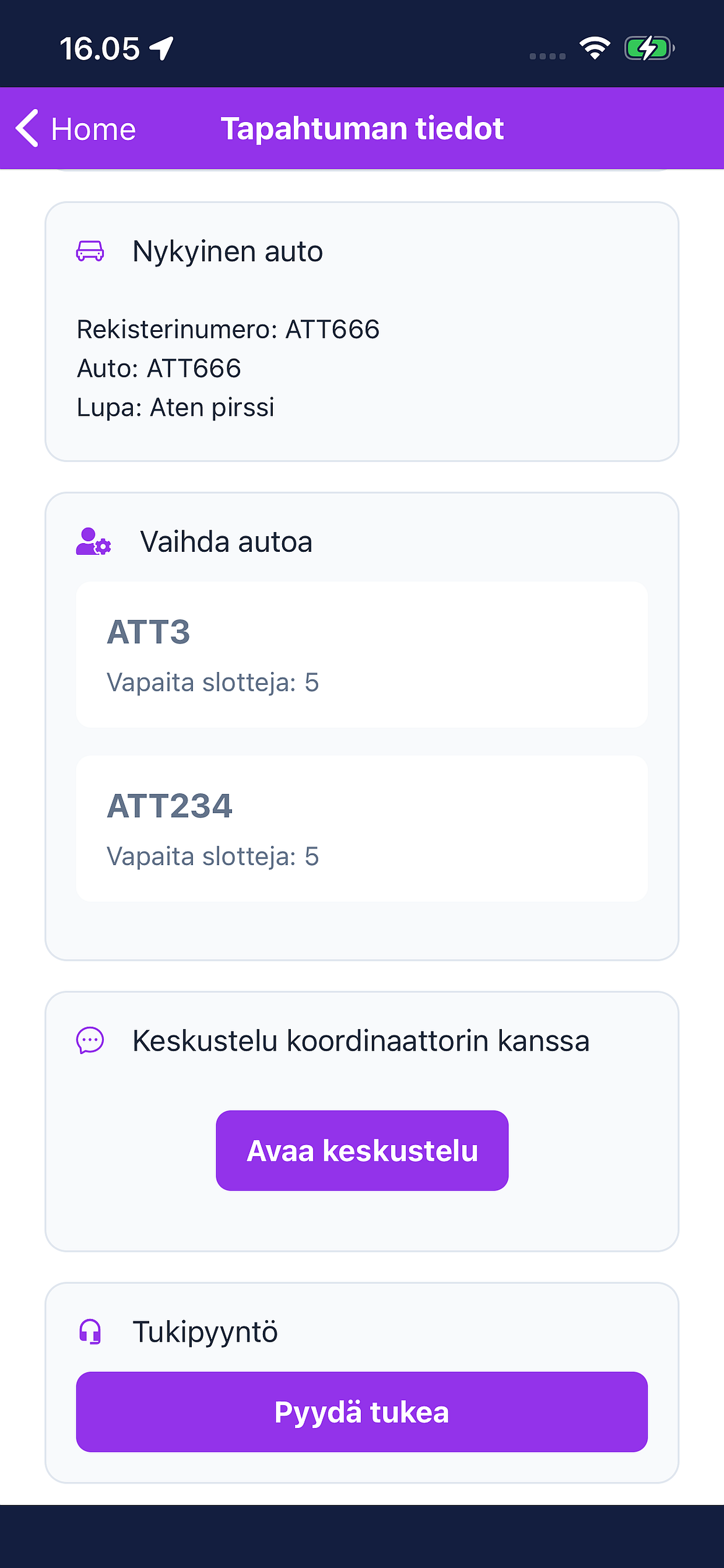Tap the Keskustelu koordinaattorin kanssa heading
Image resolution: width=724 pixels, height=1568 pixels.
[x=361, y=1040]
